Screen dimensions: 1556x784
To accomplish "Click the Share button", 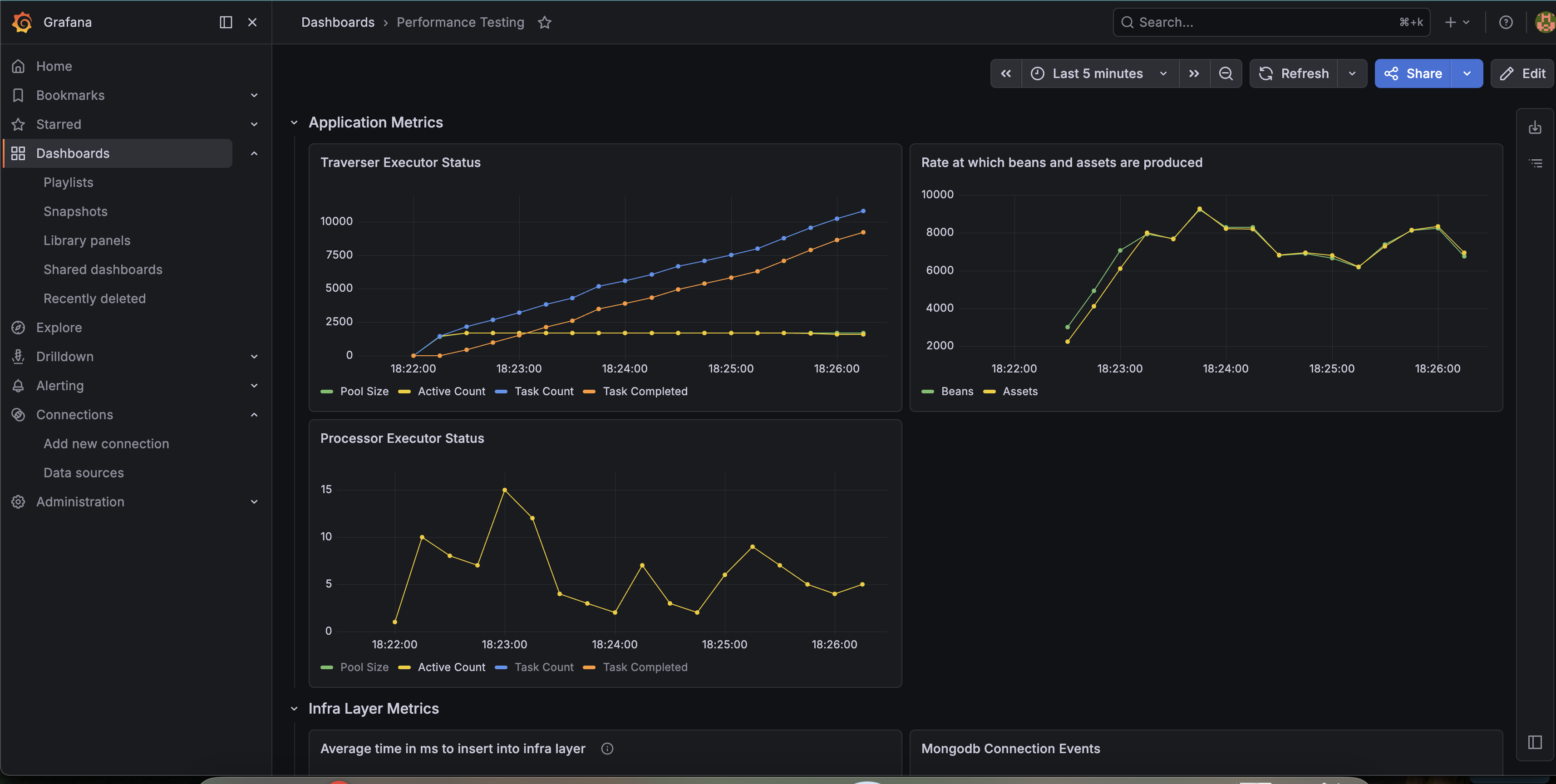I will click(1413, 73).
